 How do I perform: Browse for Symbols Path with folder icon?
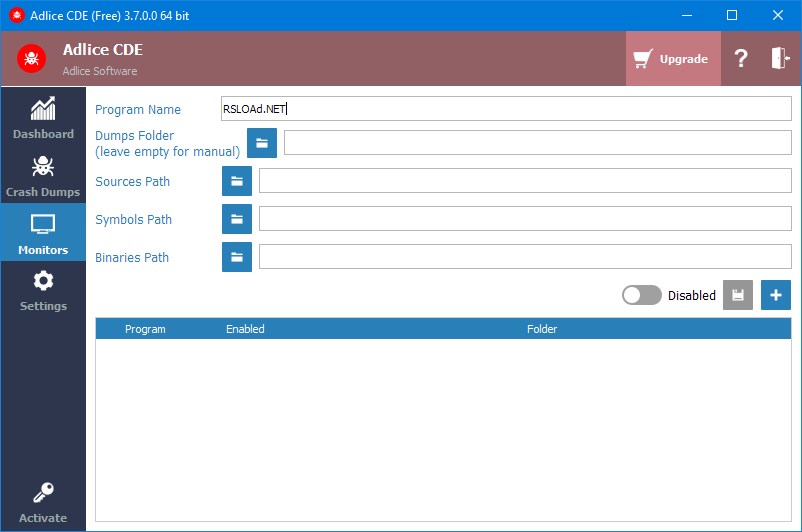237,219
